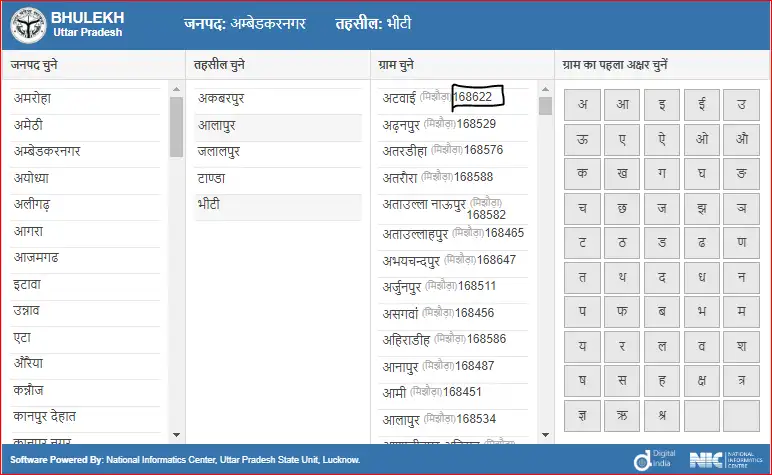Image resolution: width=772 pixels, height=475 pixels.
Task: Filter villages by letter ह
Action: coord(662,381)
